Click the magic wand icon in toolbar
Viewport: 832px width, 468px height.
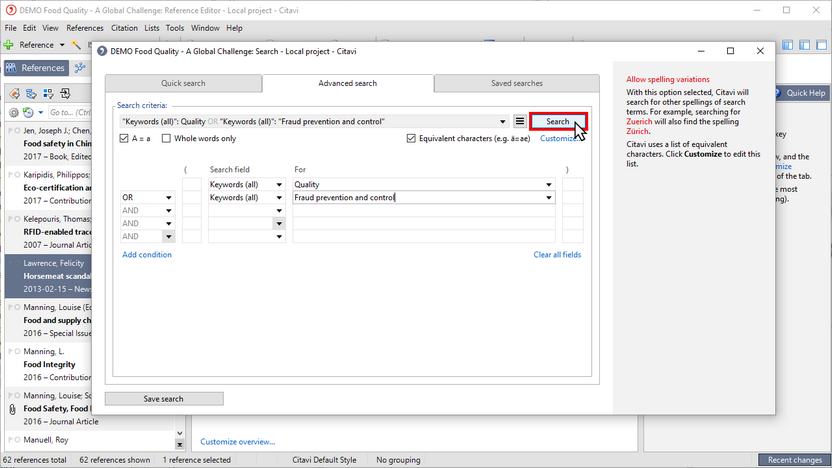[x=76, y=45]
